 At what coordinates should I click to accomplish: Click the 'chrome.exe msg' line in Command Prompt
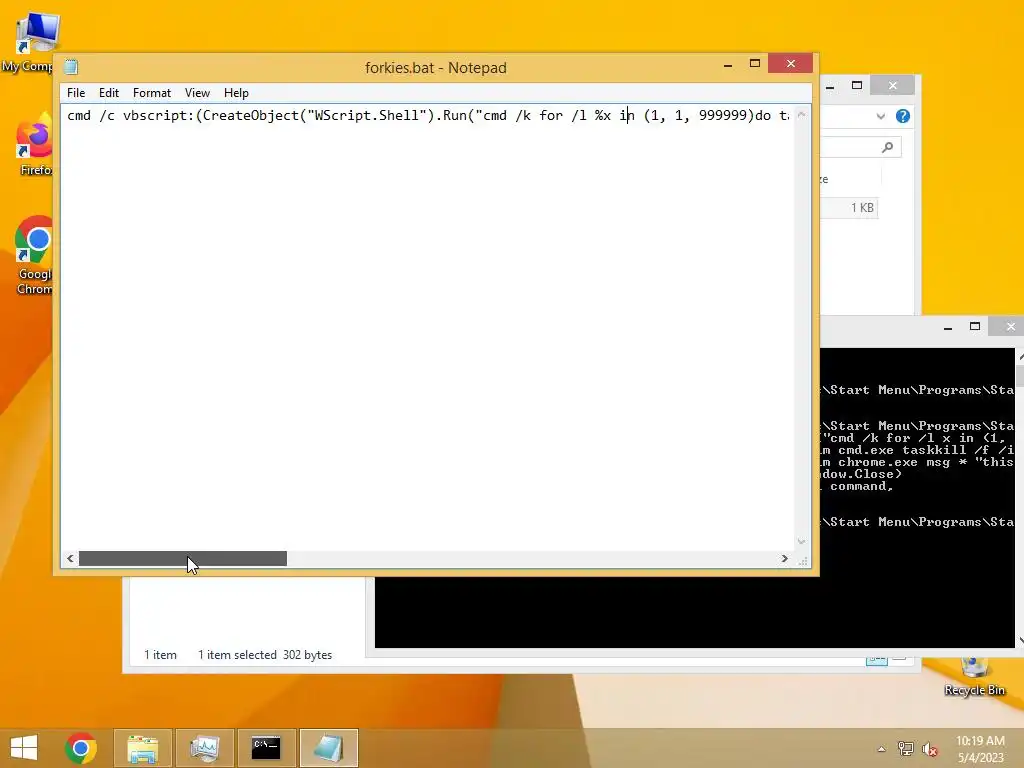click(918, 462)
